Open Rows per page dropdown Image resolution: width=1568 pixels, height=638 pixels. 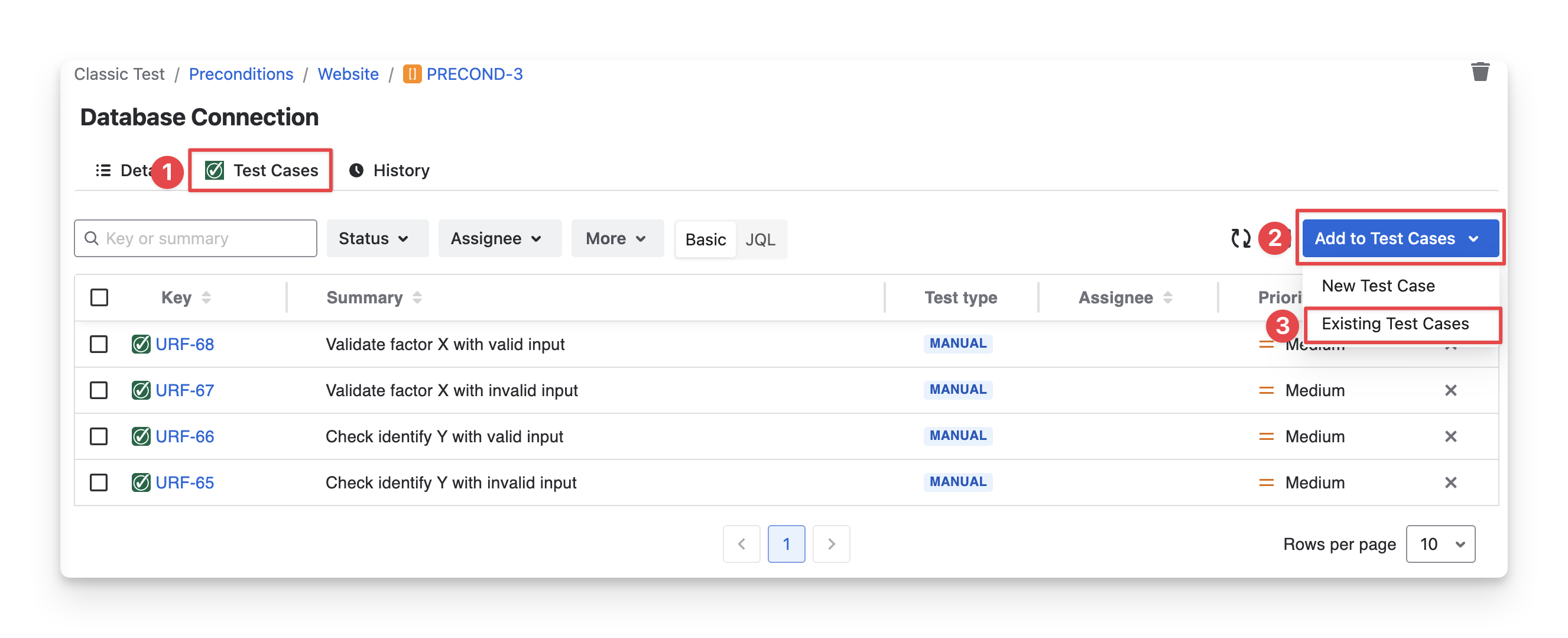point(1440,543)
